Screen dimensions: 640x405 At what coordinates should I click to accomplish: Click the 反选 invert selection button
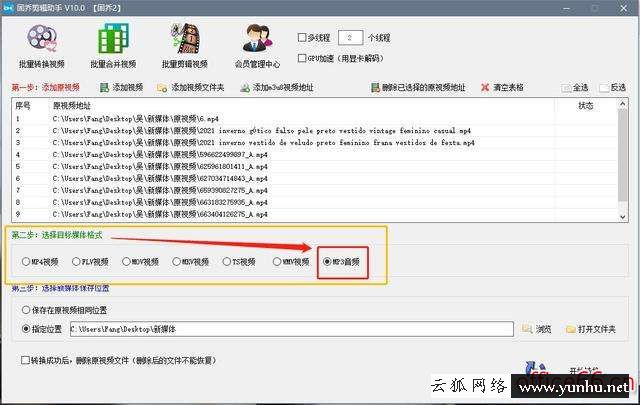point(612,88)
